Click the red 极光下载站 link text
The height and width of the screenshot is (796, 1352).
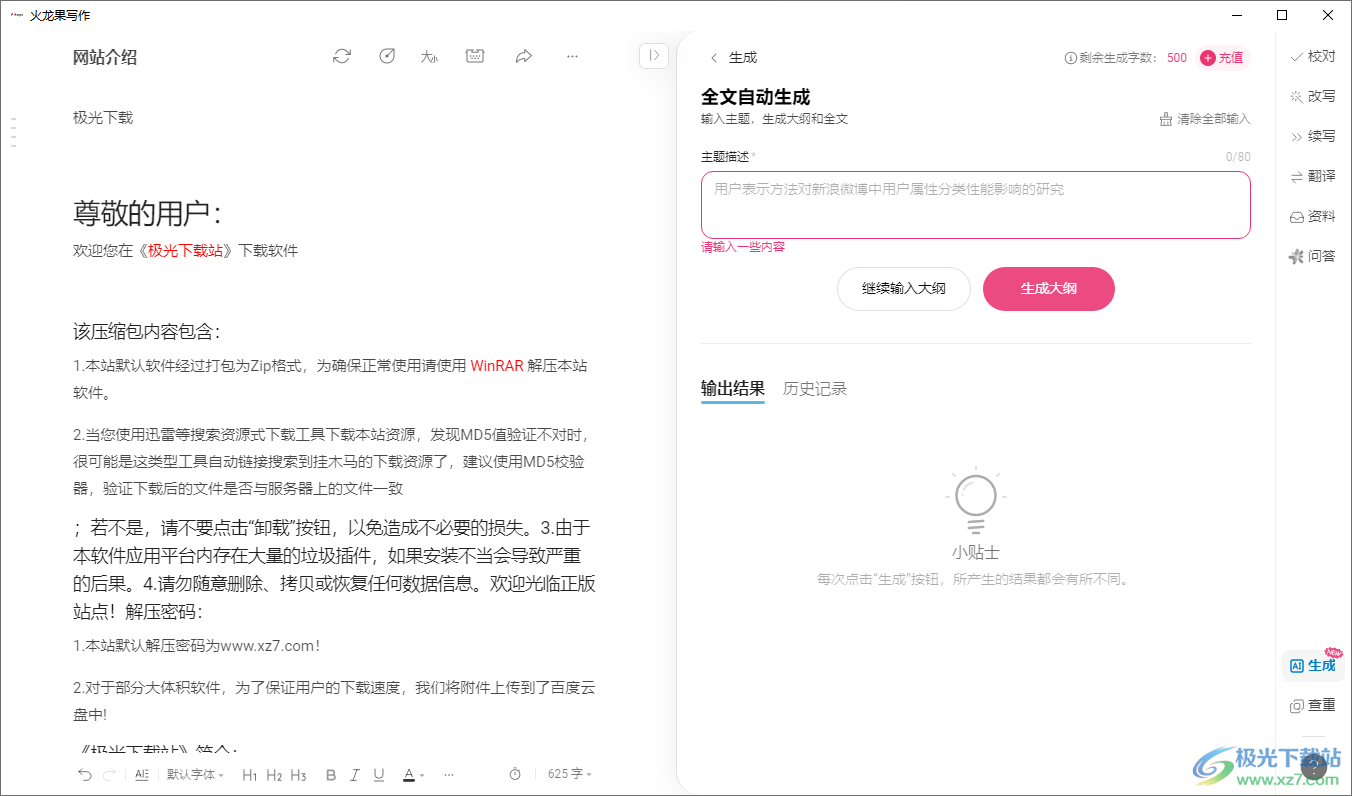(x=185, y=251)
